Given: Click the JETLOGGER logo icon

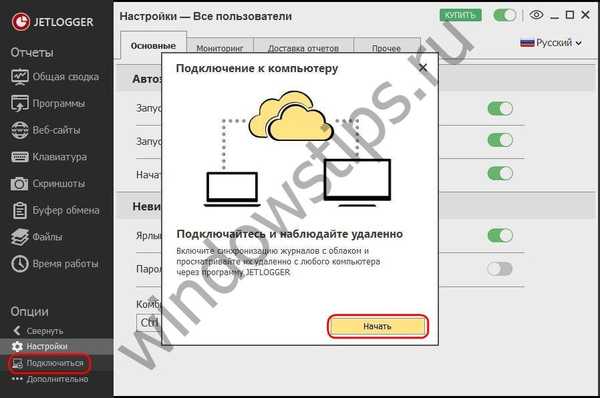Looking at the screenshot, I should [20, 22].
